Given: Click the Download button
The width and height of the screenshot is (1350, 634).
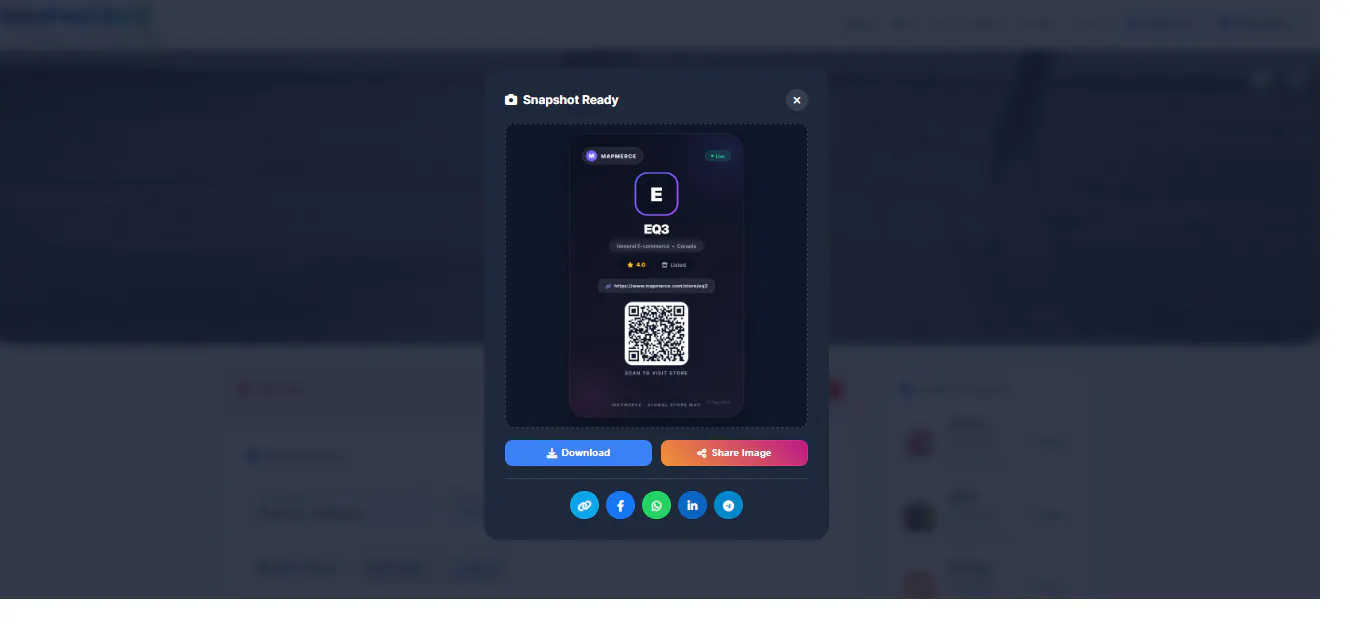Looking at the screenshot, I should (578, 453).
